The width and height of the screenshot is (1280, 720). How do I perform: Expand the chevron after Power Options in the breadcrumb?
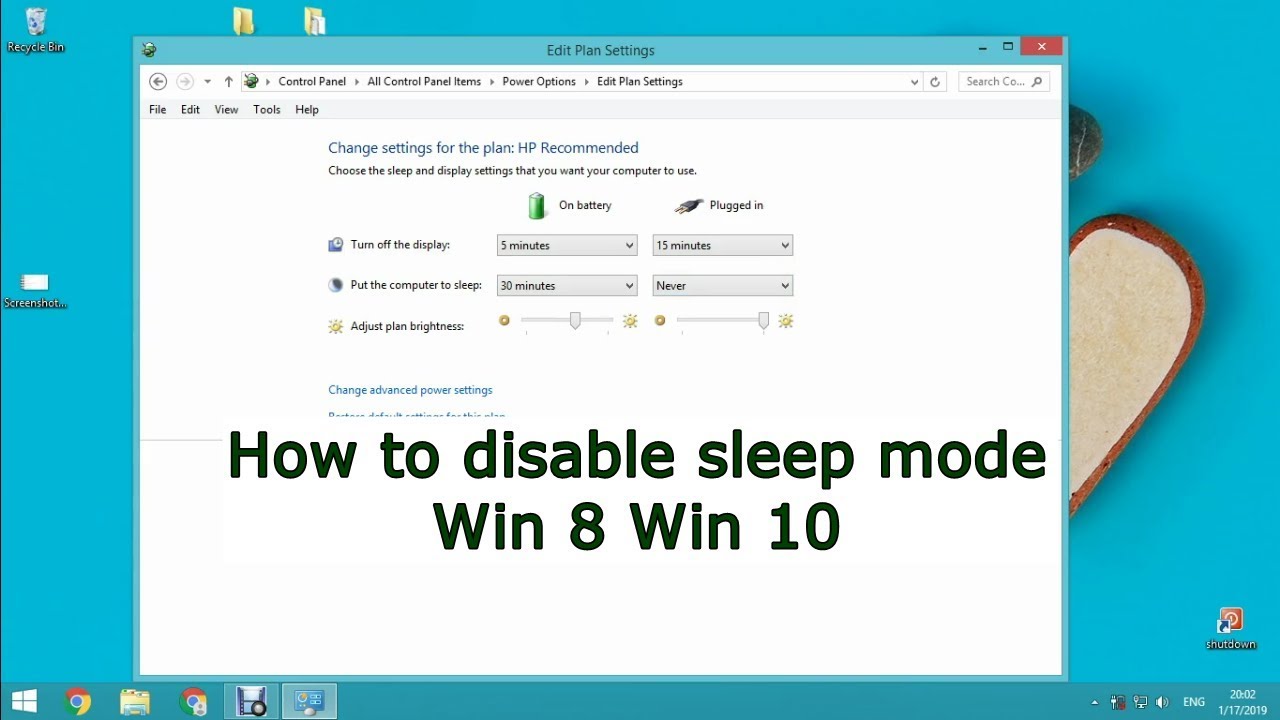pyautogui.click(x=586, y=82)
